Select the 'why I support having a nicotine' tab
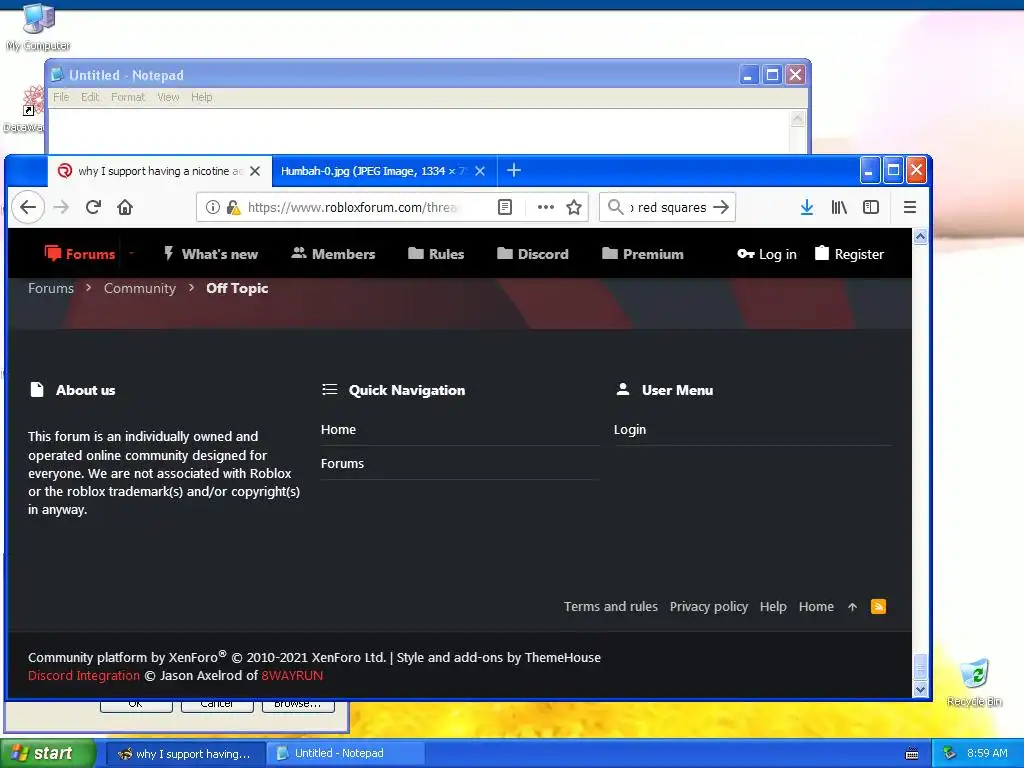This screenshot has width=1024, height=768. tap(150, 171)
